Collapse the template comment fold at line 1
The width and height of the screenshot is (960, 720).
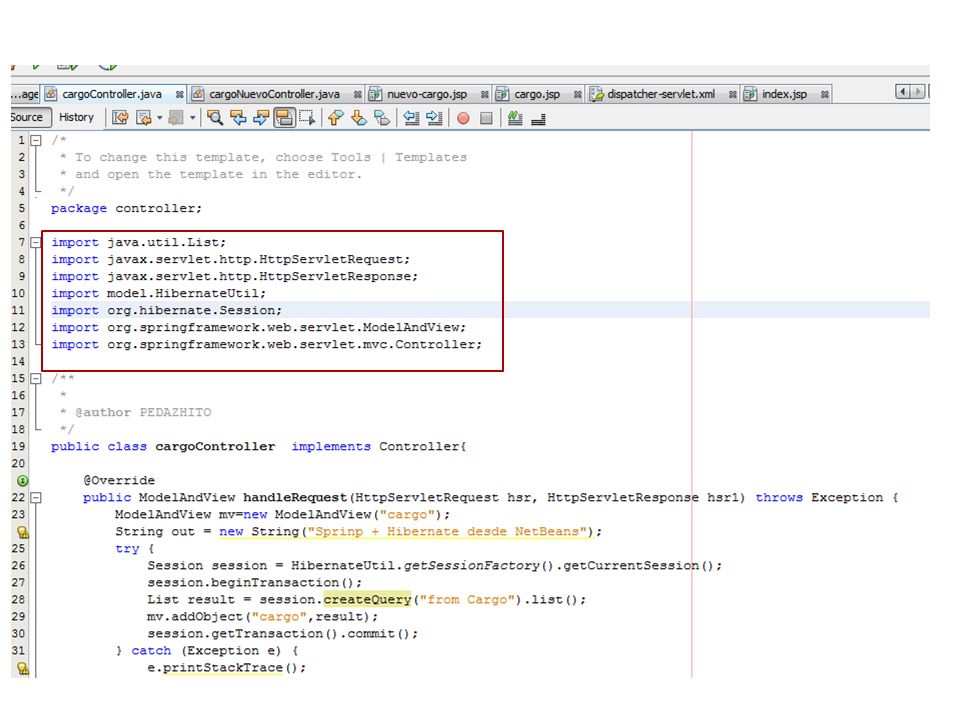point(36,140)
